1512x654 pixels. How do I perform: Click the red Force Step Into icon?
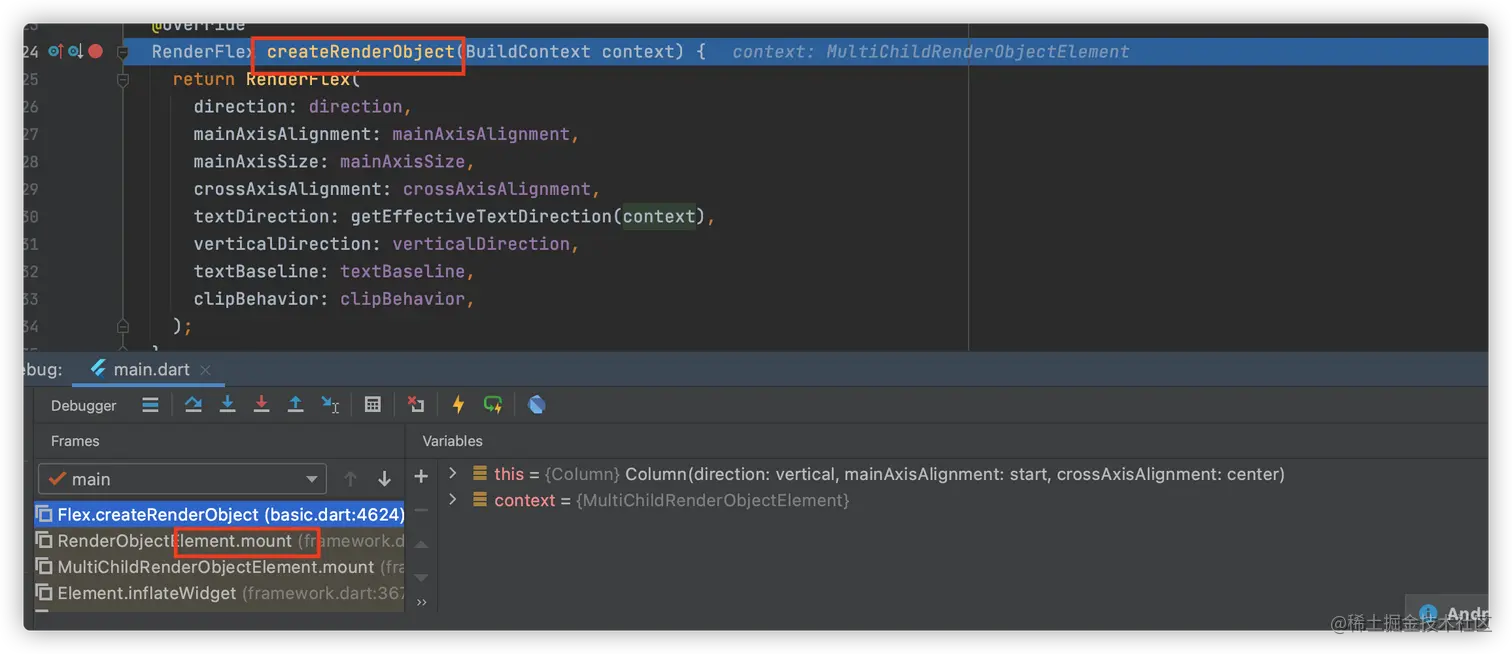tap(262, 404)
